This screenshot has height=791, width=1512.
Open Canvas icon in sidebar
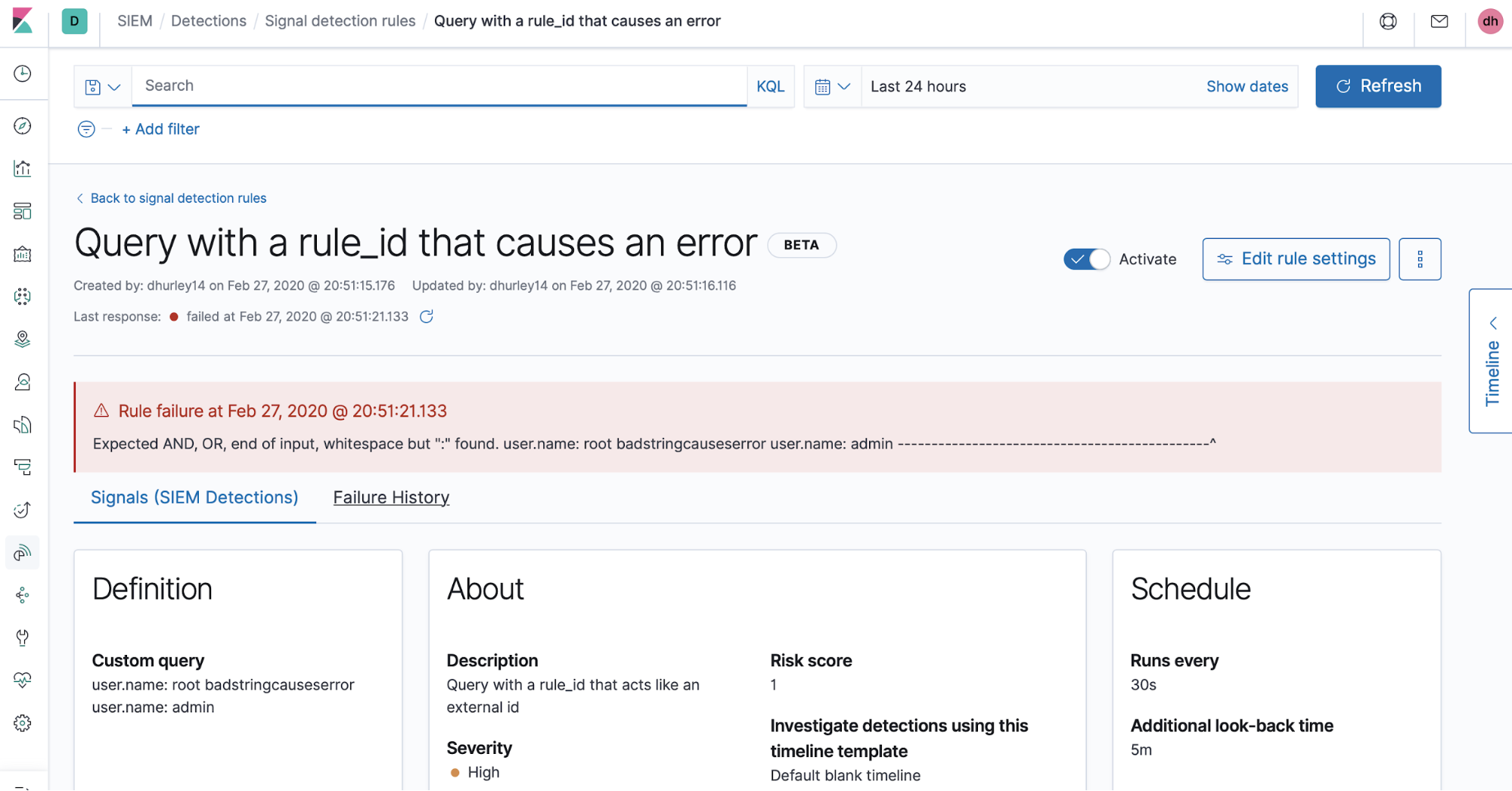pos(23,254)
